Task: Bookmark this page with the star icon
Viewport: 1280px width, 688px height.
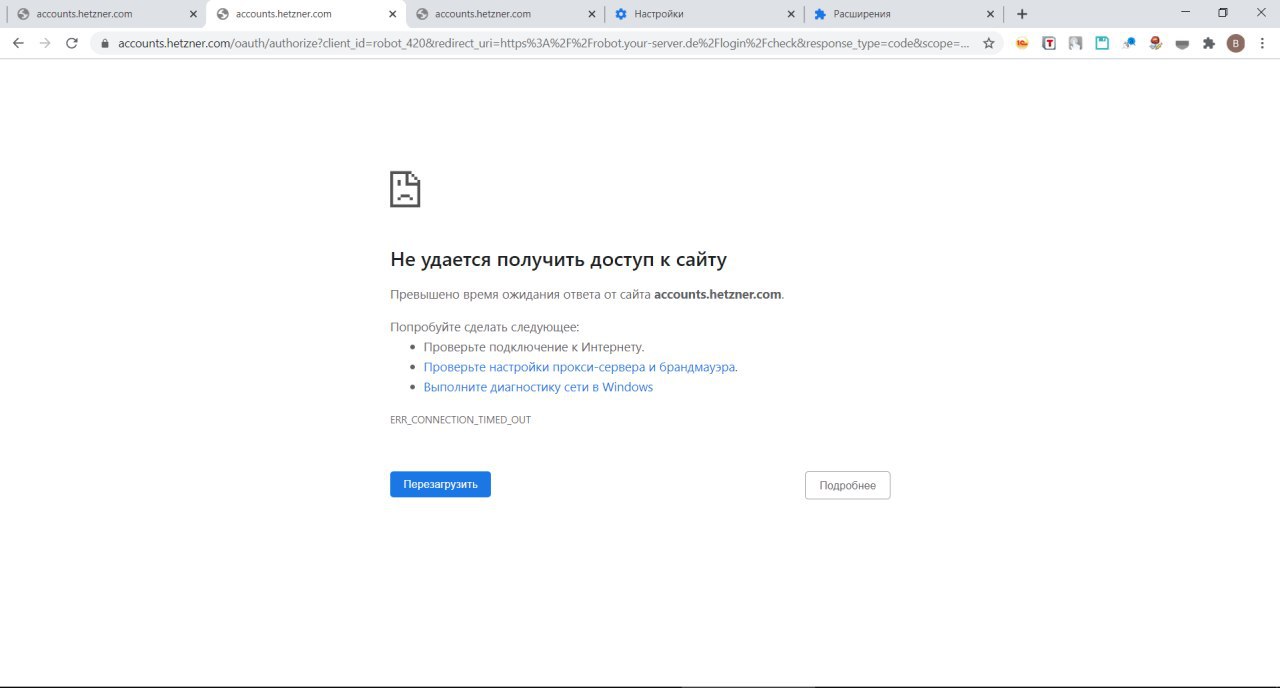Action: pyautogui.click(x=989, y=43)
